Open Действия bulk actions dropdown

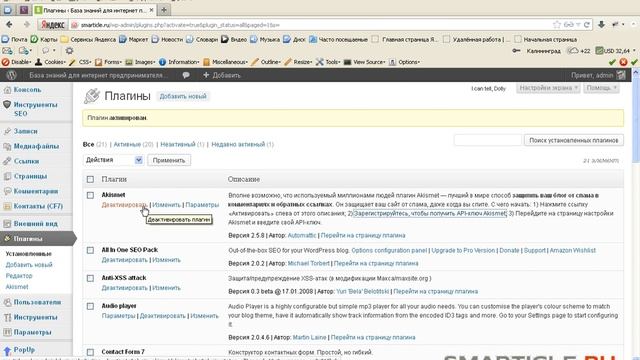[113, 160]
